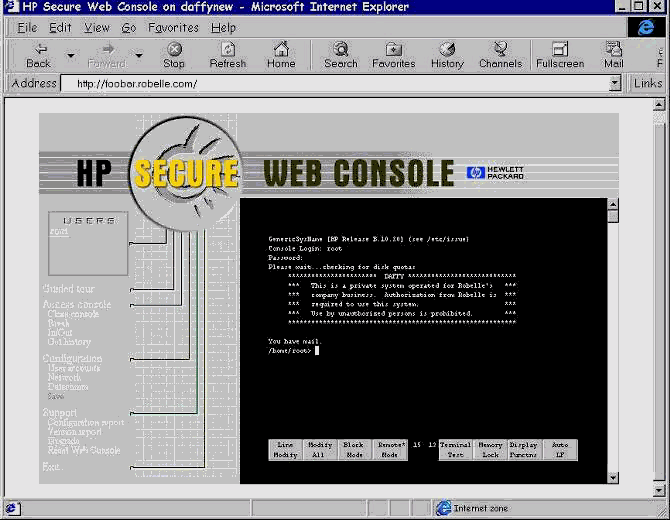Go to the Home page icon
The width and height of the screenshot is (670, 520).
pos(281,56)
